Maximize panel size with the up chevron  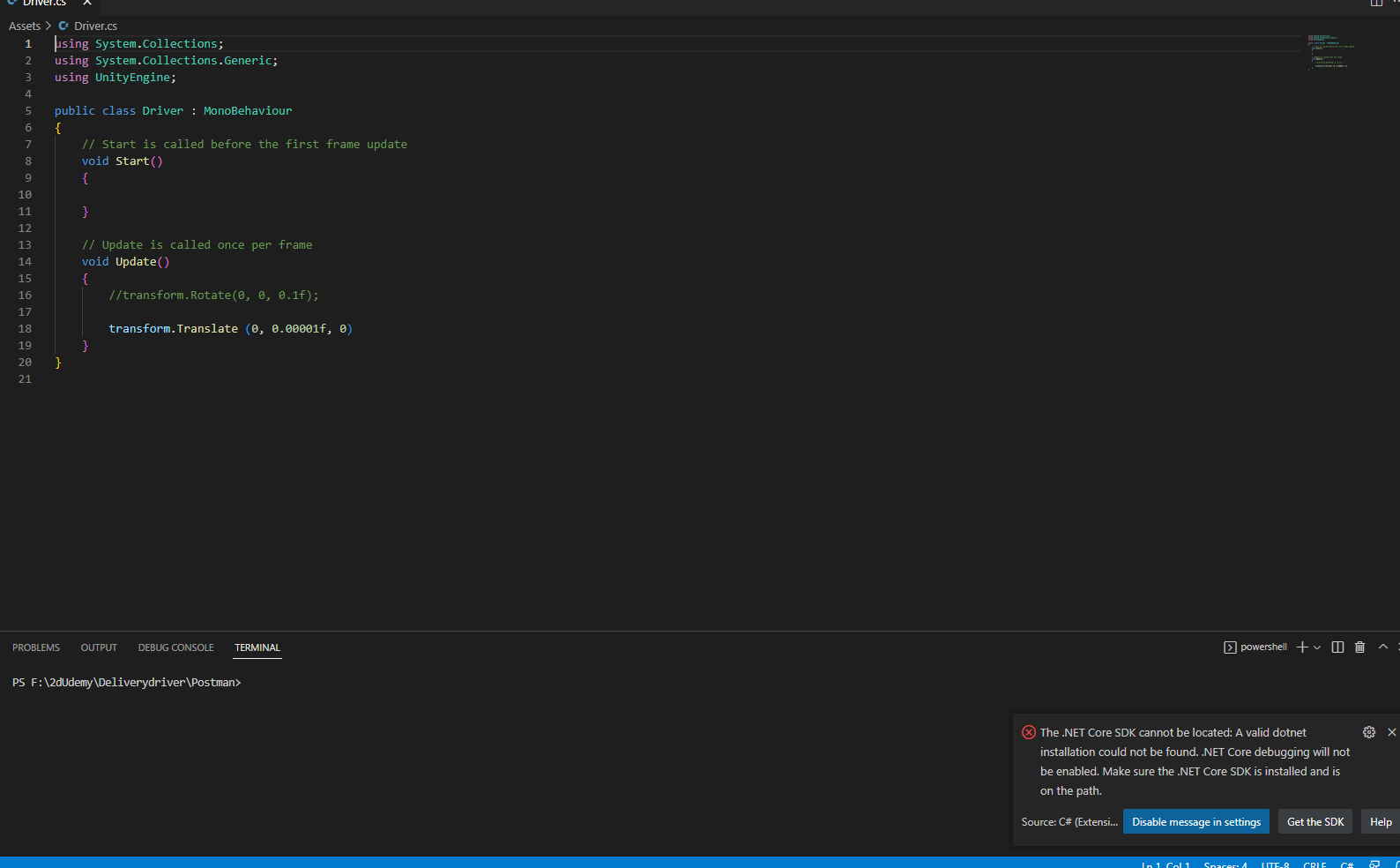pos(1383,647)
